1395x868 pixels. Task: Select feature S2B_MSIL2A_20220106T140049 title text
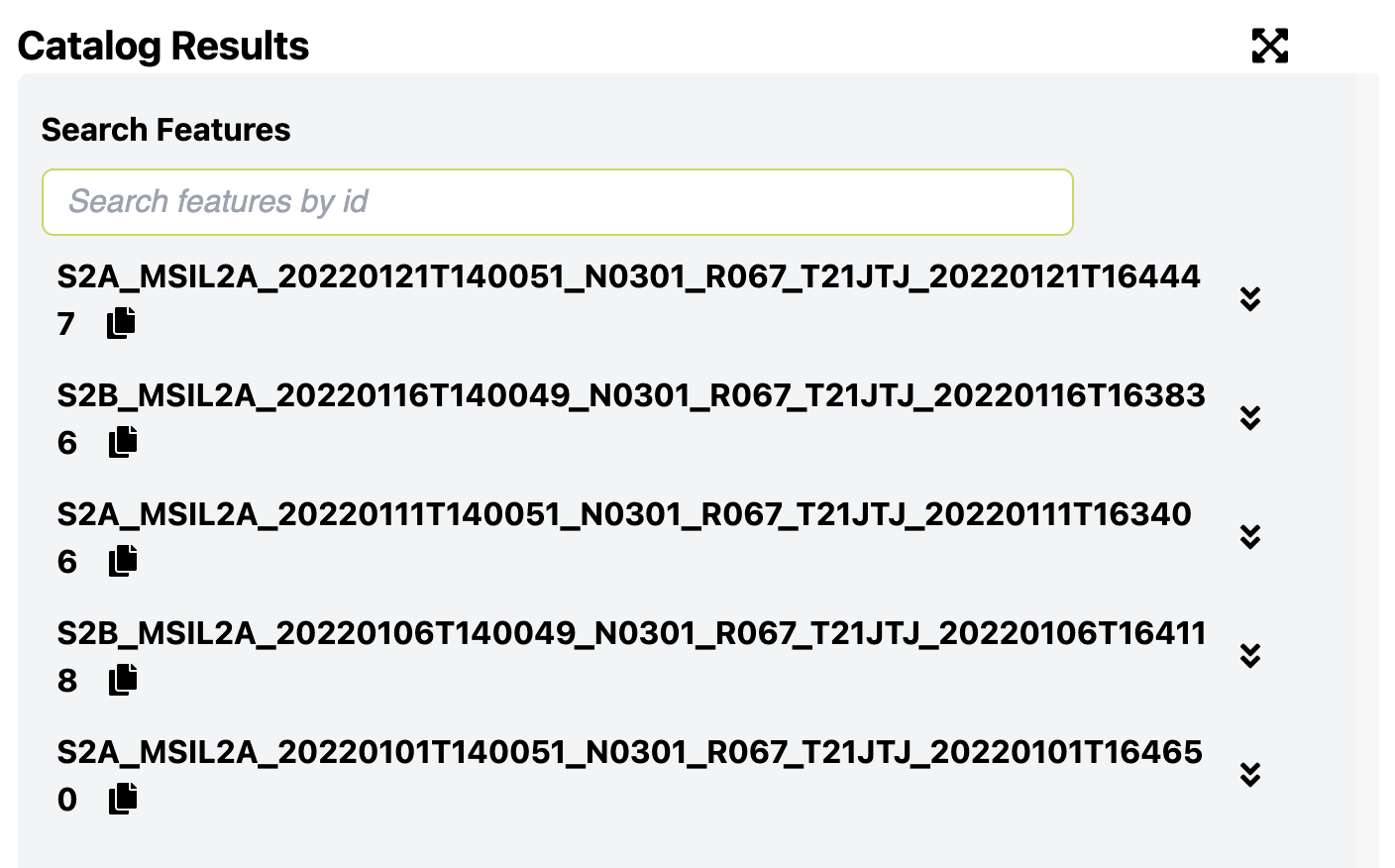(631, 656)
